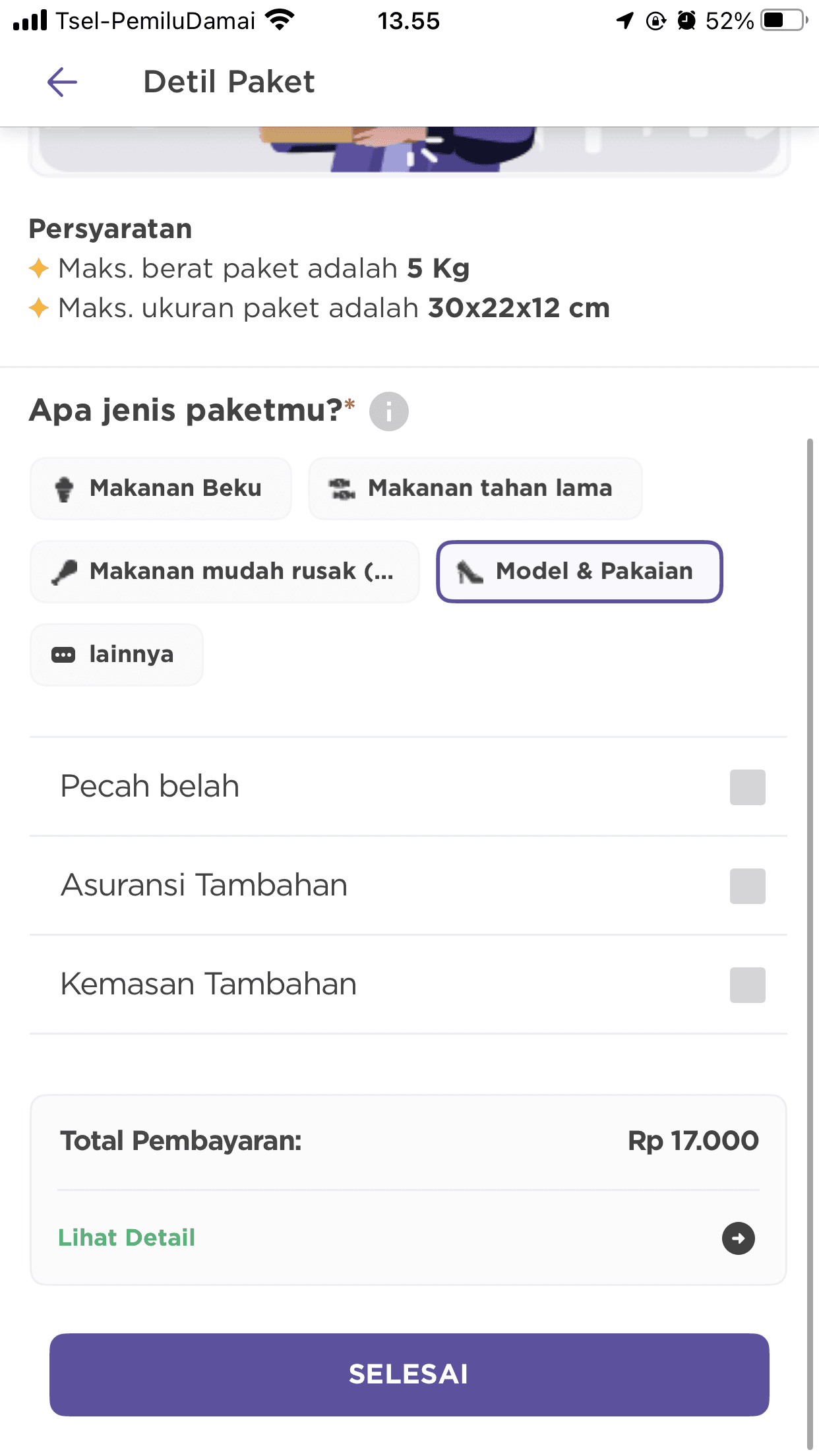This screenshot has height=1456, width=819.
Task: Go back using the purple arrow
Action: pos(62,82)
